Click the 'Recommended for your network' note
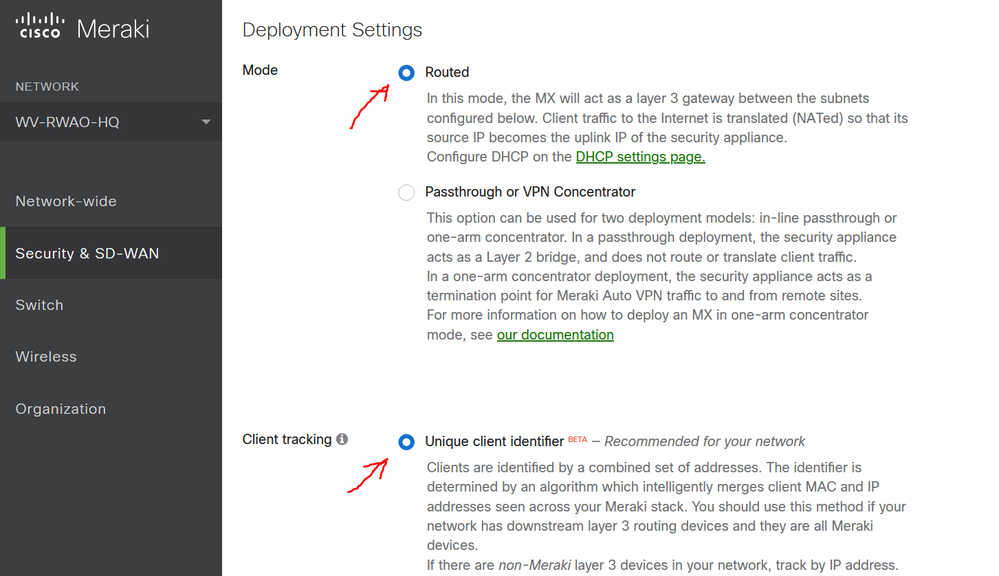This screenshot has height=576, width=999. pos(705,442)
